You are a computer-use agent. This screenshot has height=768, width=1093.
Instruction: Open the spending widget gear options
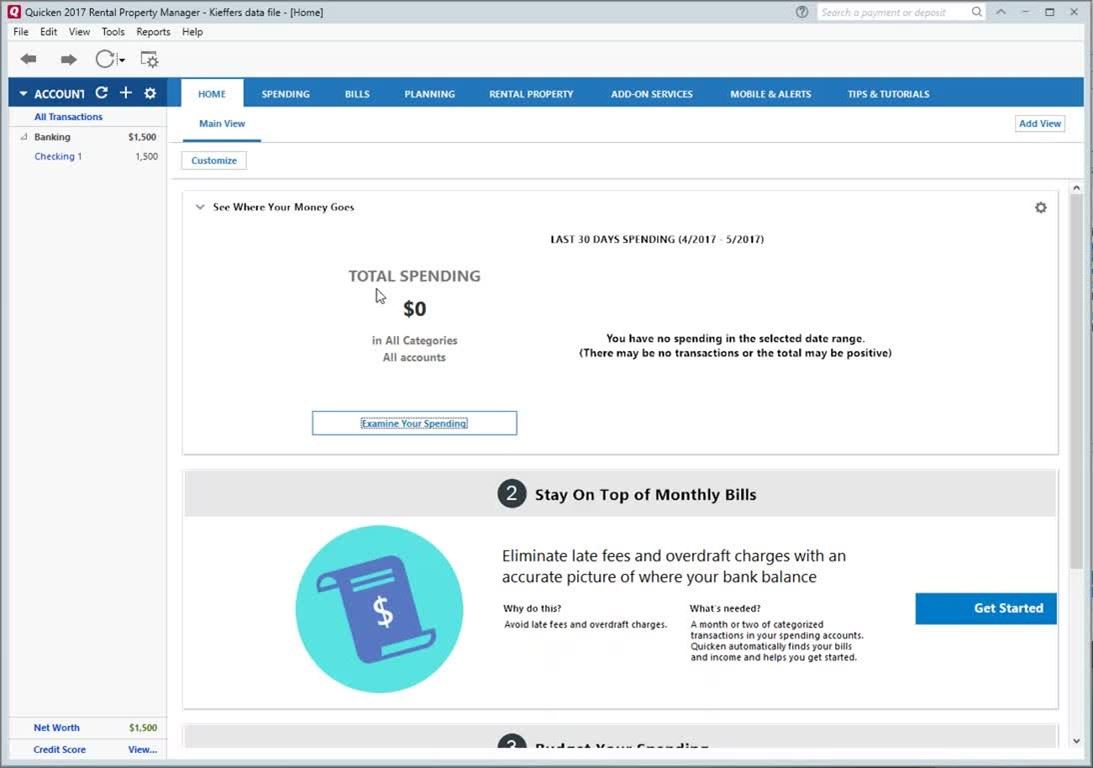[1040, 208]
